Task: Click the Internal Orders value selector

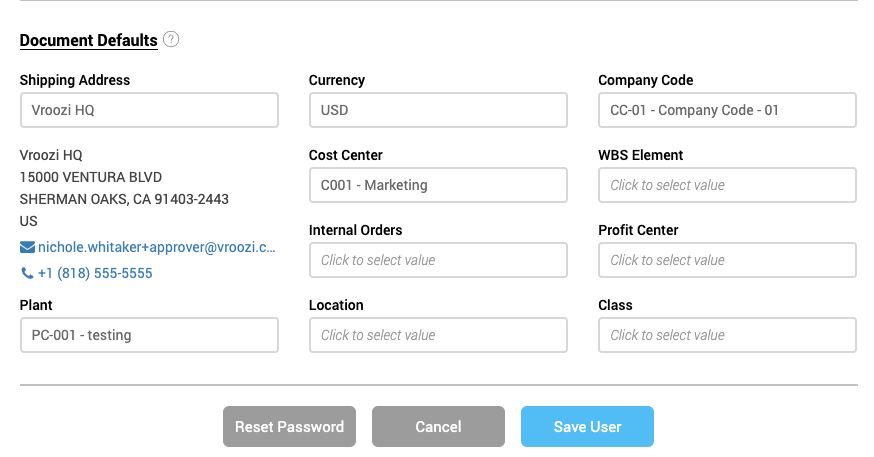Action: click(438, 260)
